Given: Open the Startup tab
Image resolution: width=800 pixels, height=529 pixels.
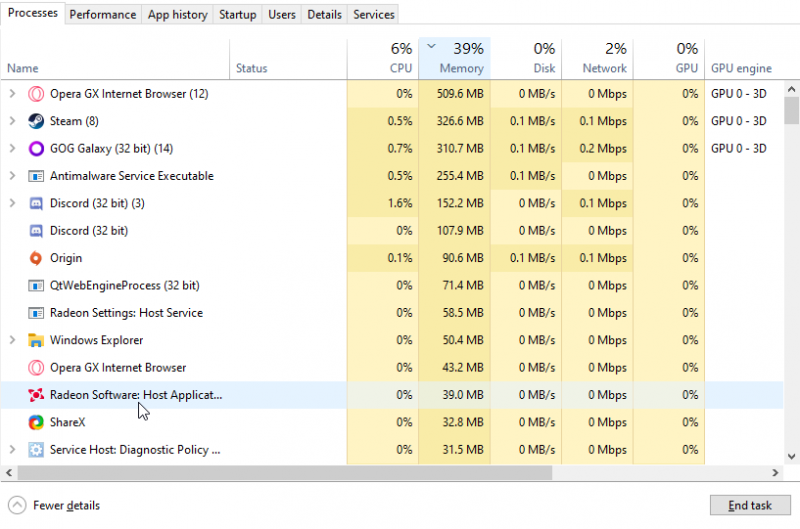Looking at the screenshot, I should [237, 15].
